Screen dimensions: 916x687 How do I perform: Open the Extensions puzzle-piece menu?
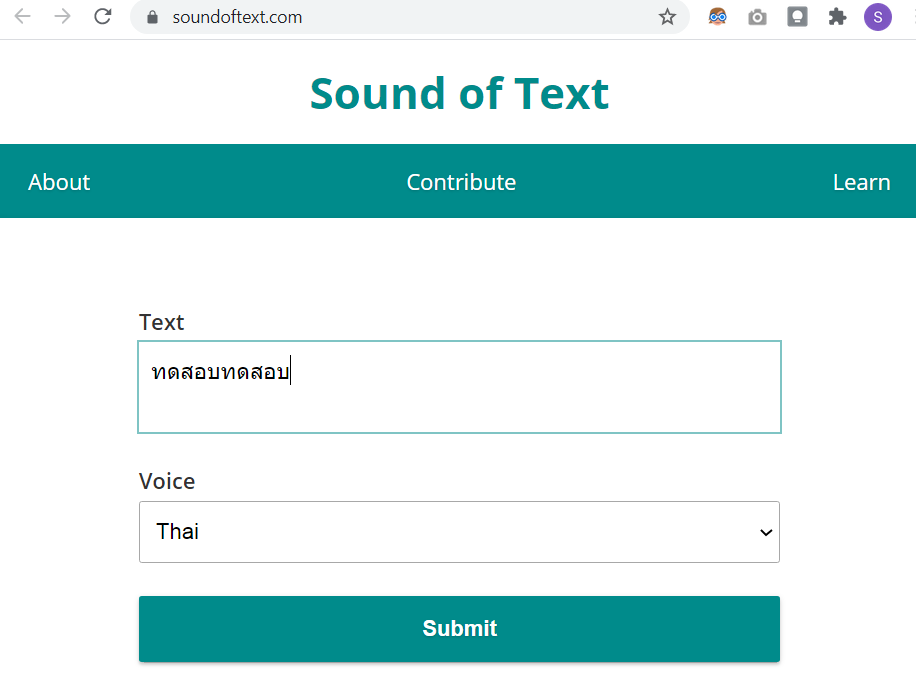point(837,17)
